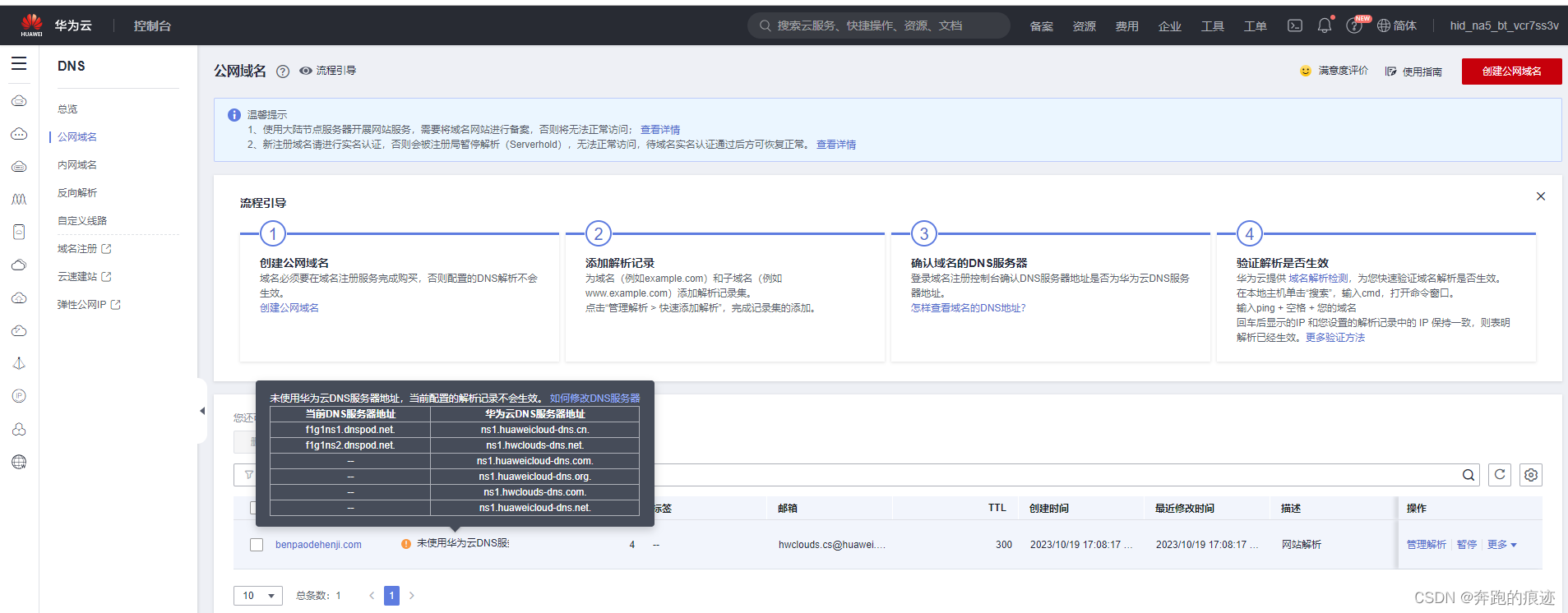The width and height of the screenshot is (1568, 613).
Task: Go to the previous page with the left chevron
Action: pos(372,596)
